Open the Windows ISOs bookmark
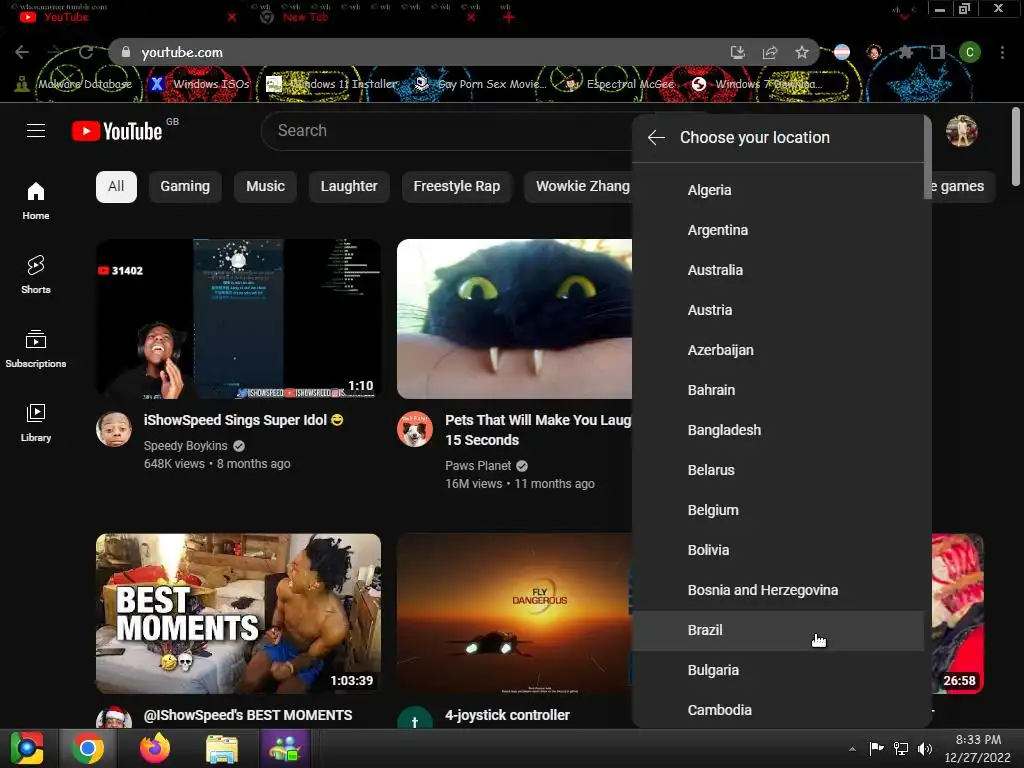 point(200,84)
